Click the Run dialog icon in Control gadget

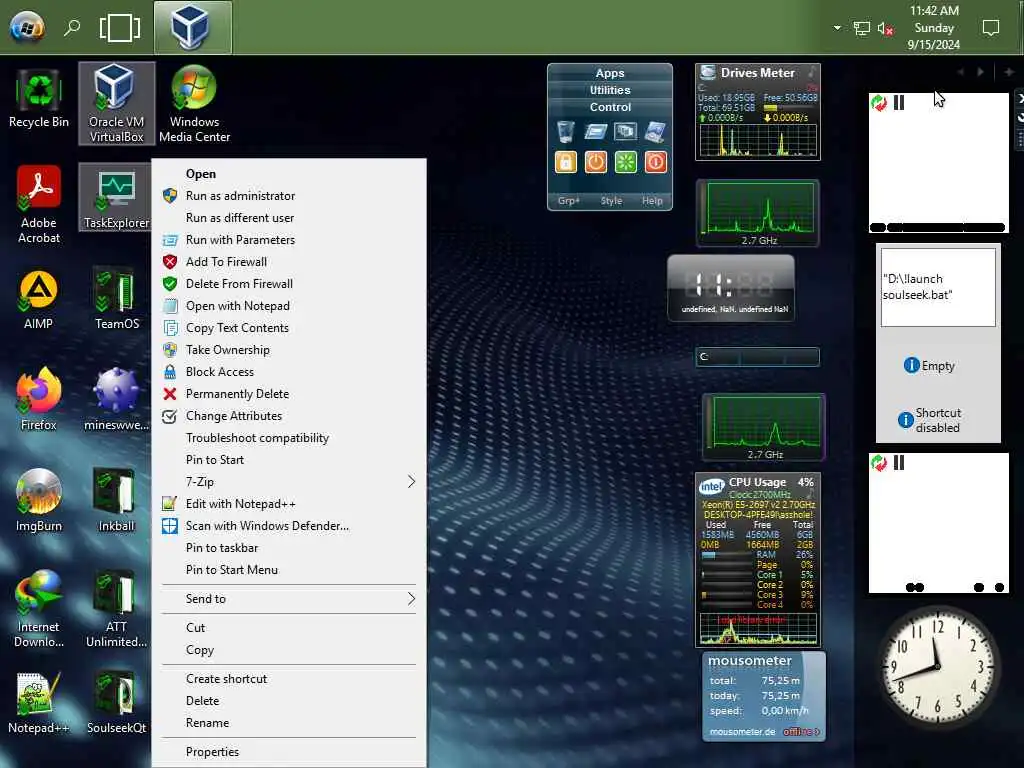[596, 131]
